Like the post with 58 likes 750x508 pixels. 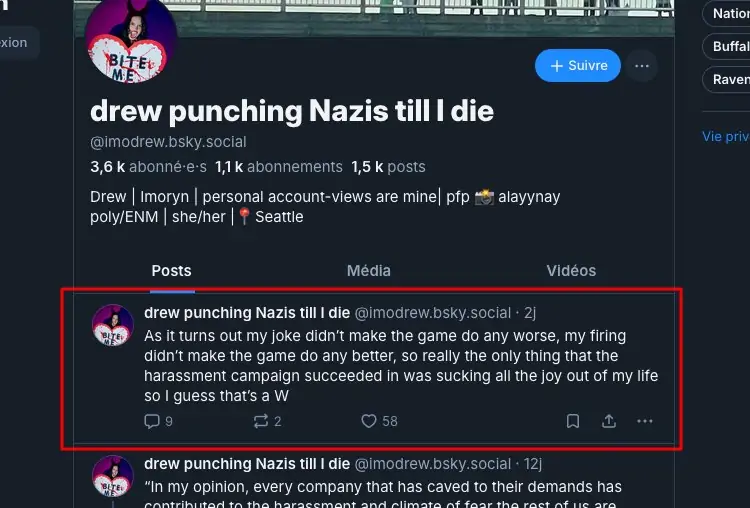369,421
